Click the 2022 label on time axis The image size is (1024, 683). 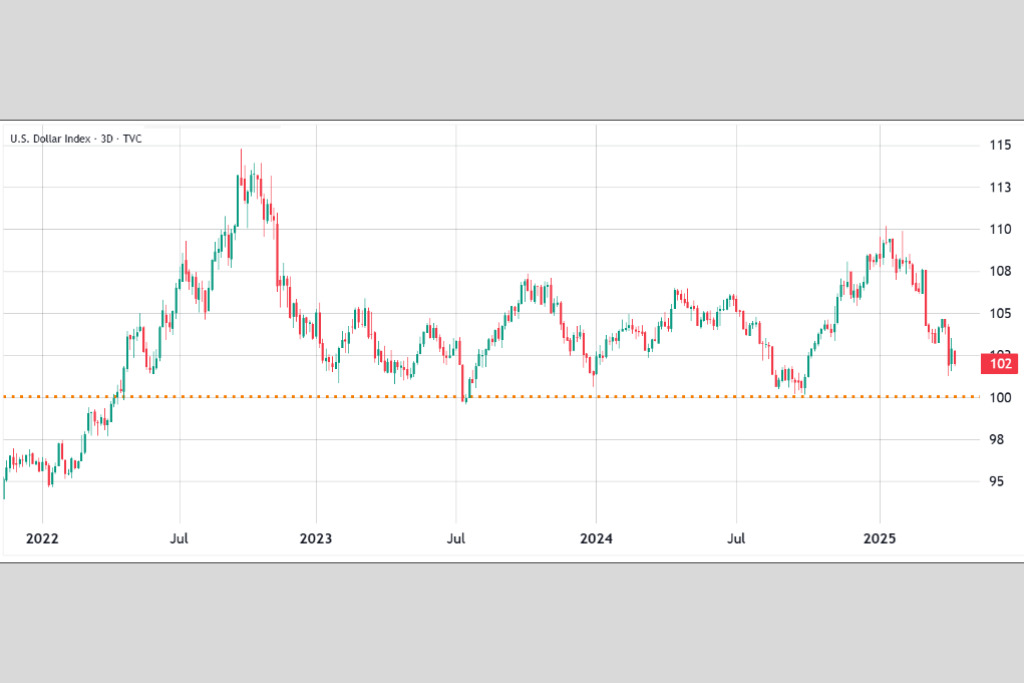coord(42,539)
